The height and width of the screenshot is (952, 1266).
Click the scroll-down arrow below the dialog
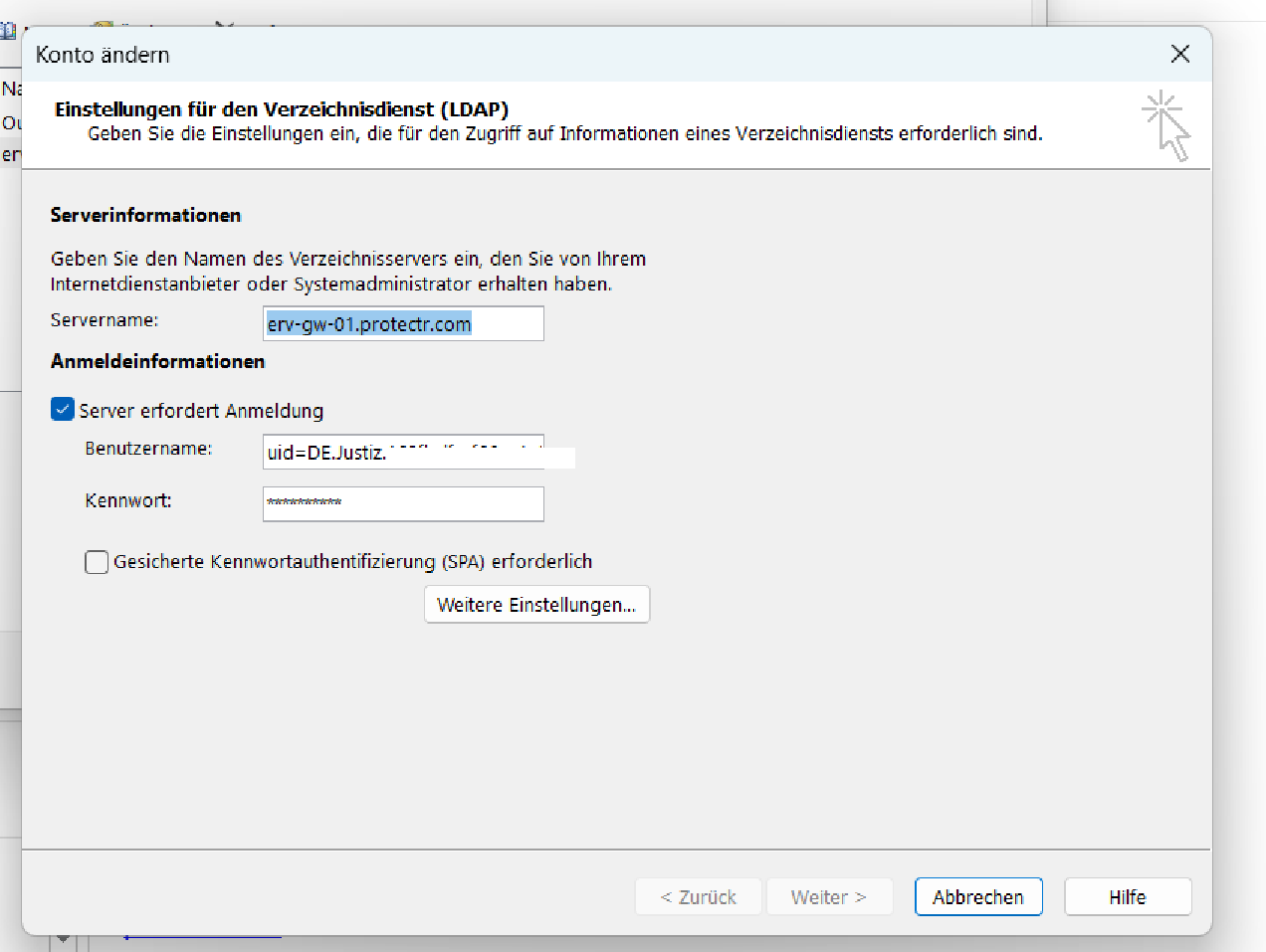[x=64, y=938]
